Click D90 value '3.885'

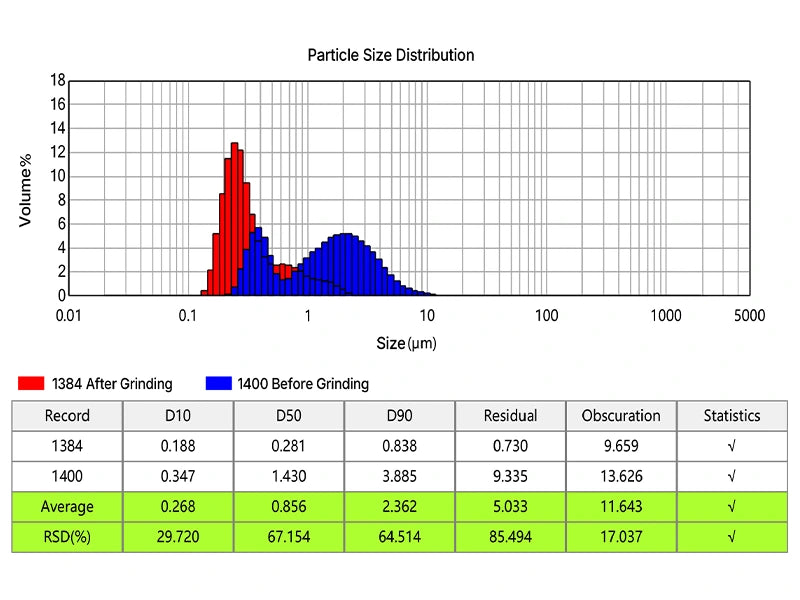[399, 477]
